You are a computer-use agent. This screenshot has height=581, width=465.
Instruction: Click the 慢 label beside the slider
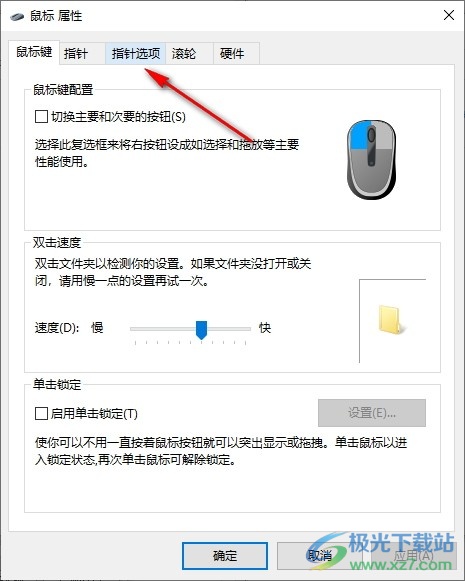[97, 328]
